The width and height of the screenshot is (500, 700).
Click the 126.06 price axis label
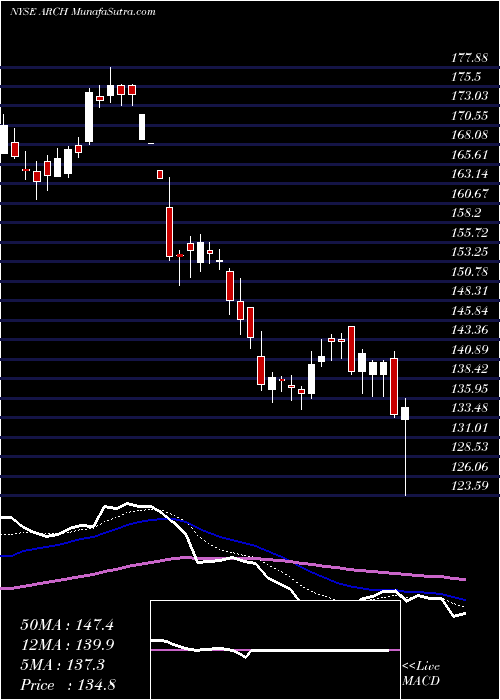click(471, 466)
